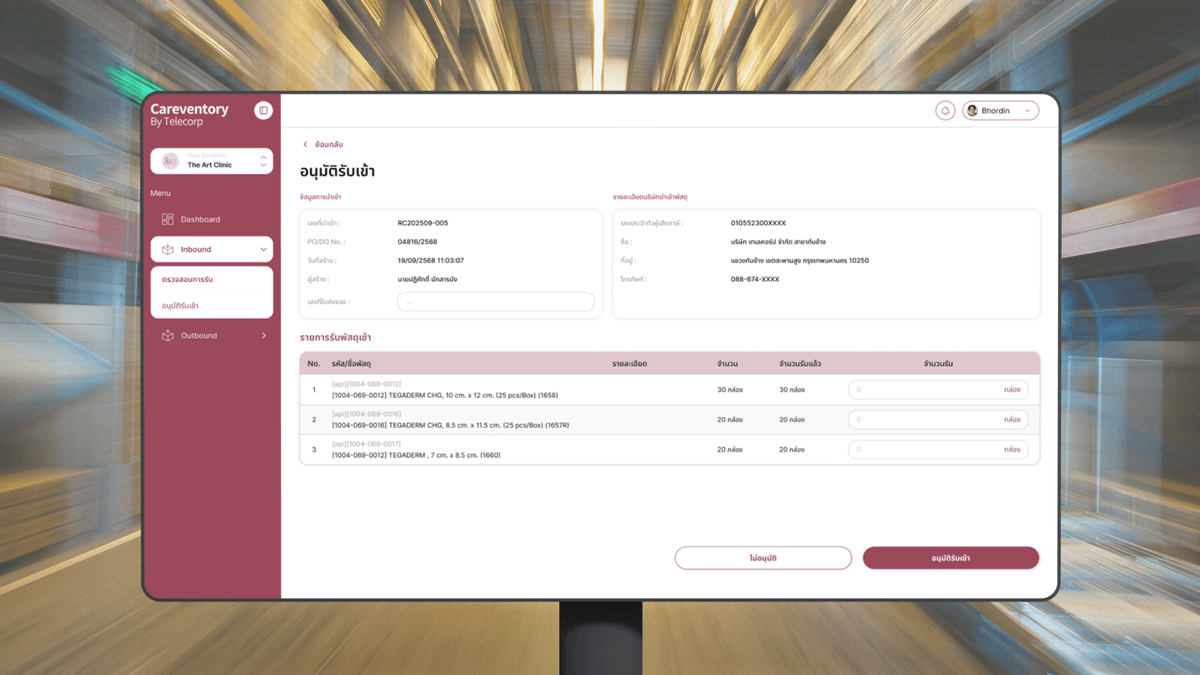Click the TEGADERM CHG 10 cm. x 12 cm. item

(x=445, y=396)
